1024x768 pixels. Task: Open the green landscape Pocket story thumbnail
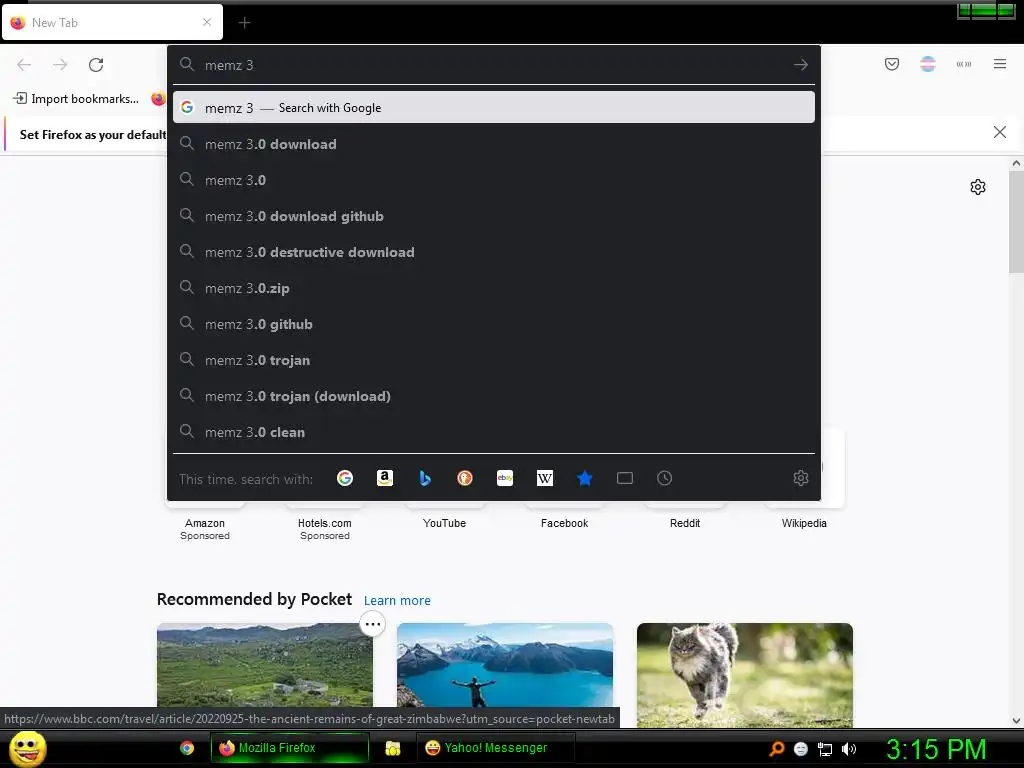click(x=264, y=665)
